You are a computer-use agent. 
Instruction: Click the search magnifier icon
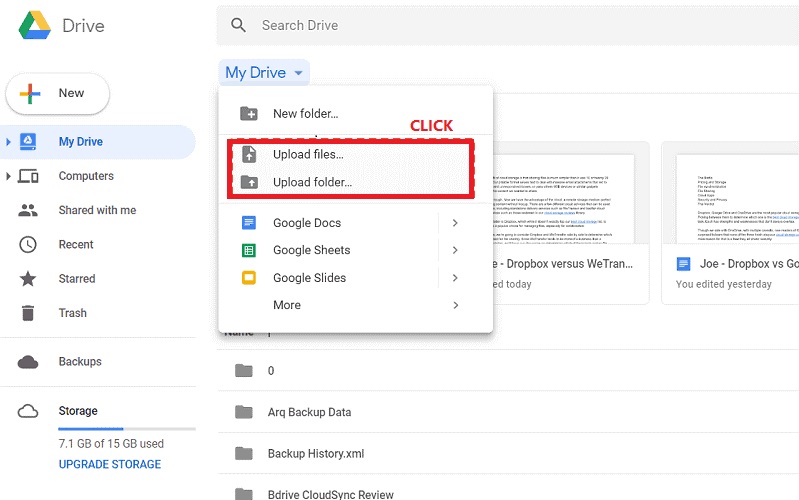(238, 25)
